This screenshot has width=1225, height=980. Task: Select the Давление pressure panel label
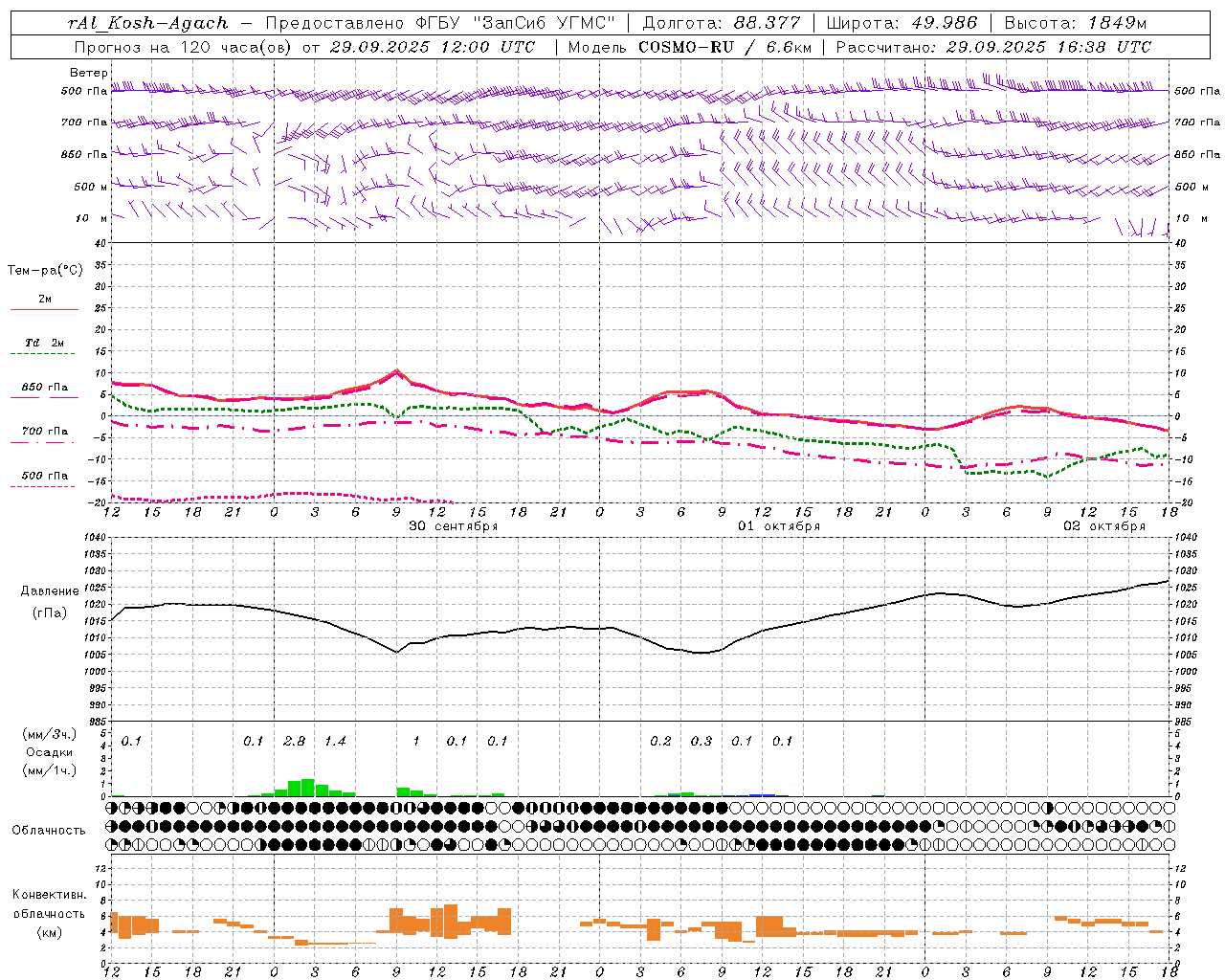pyautogui.click(x=50, y=591)
